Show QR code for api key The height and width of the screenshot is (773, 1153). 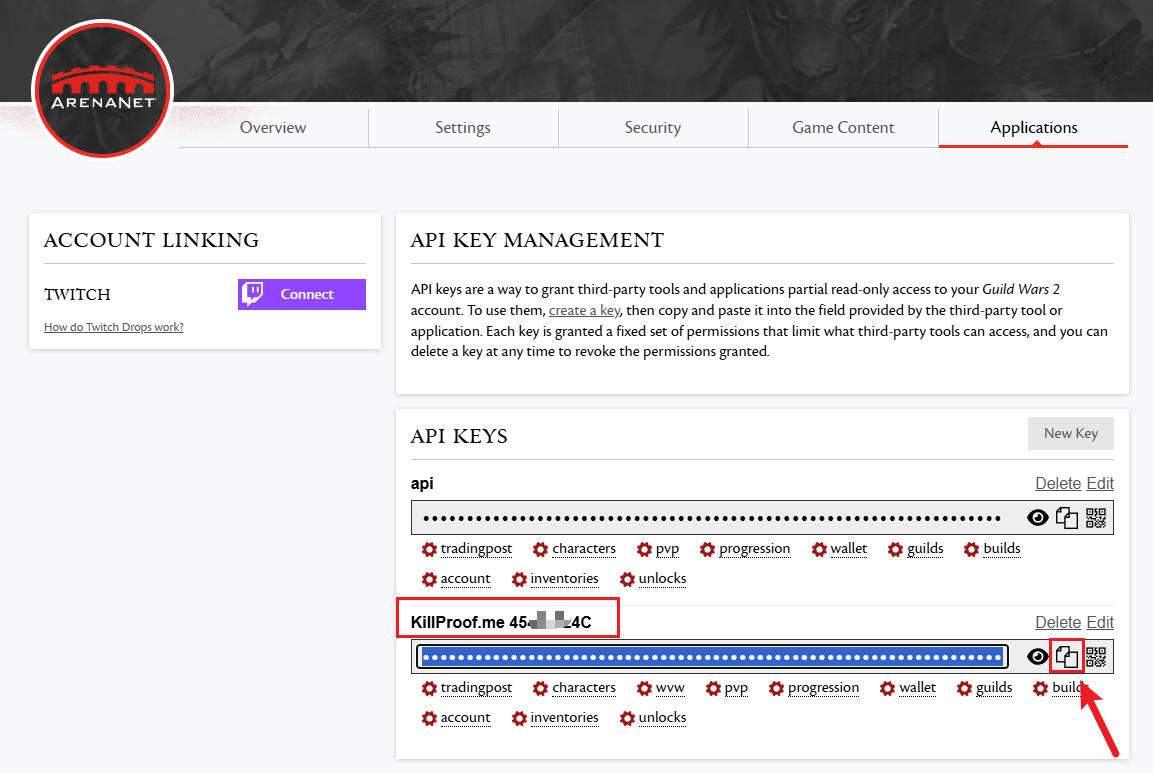(1096, 518)
